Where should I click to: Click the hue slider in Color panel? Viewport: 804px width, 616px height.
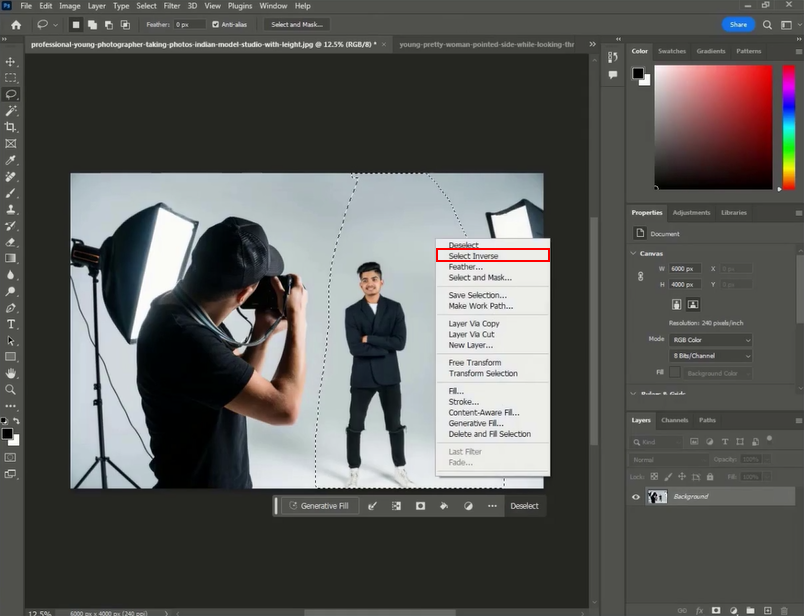click(x=788, y=127)
